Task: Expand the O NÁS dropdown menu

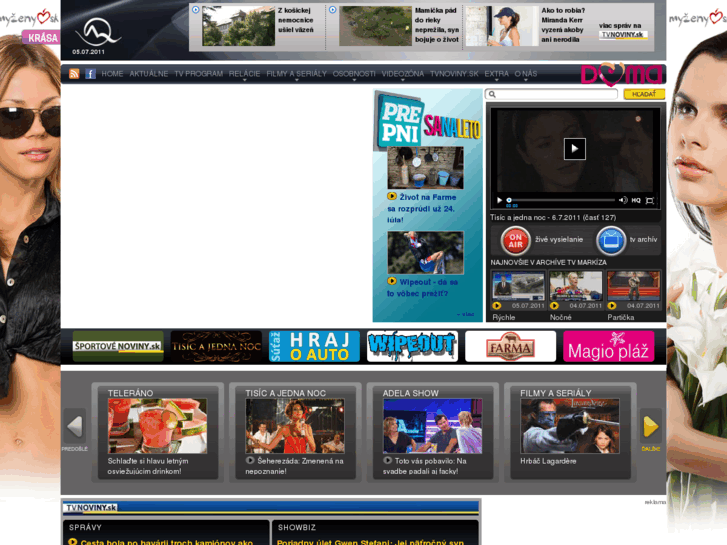Action: [526, 74]
